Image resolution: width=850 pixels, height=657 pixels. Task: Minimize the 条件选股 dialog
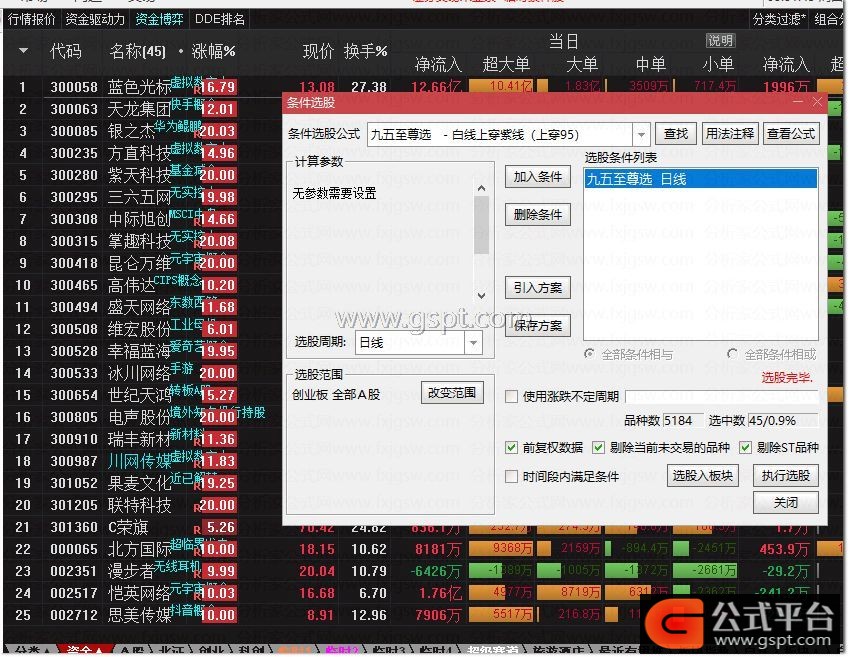tap(798, 102)
